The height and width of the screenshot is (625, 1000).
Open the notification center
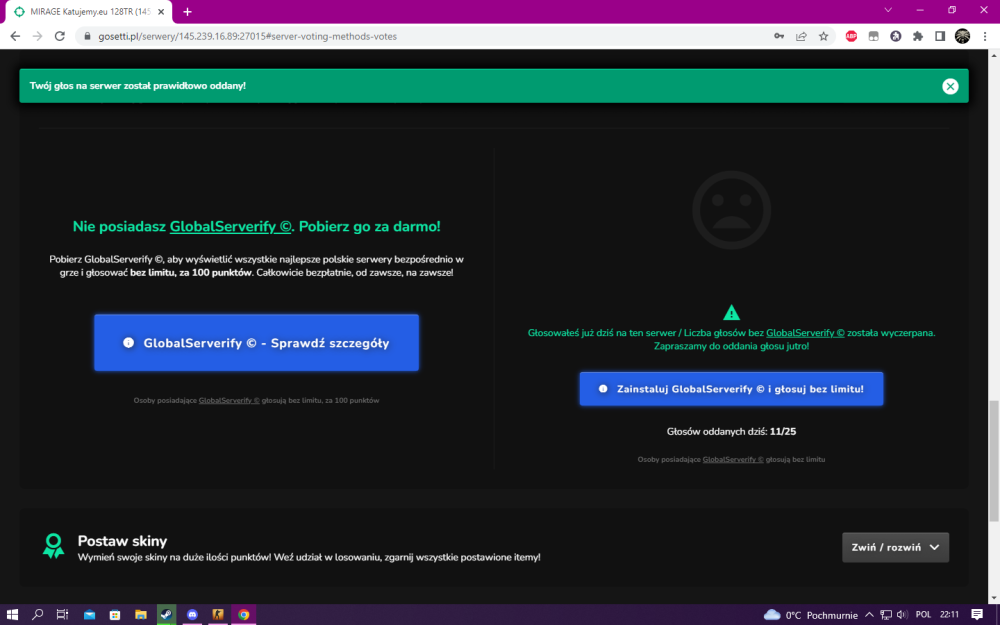tap(977, 615)
